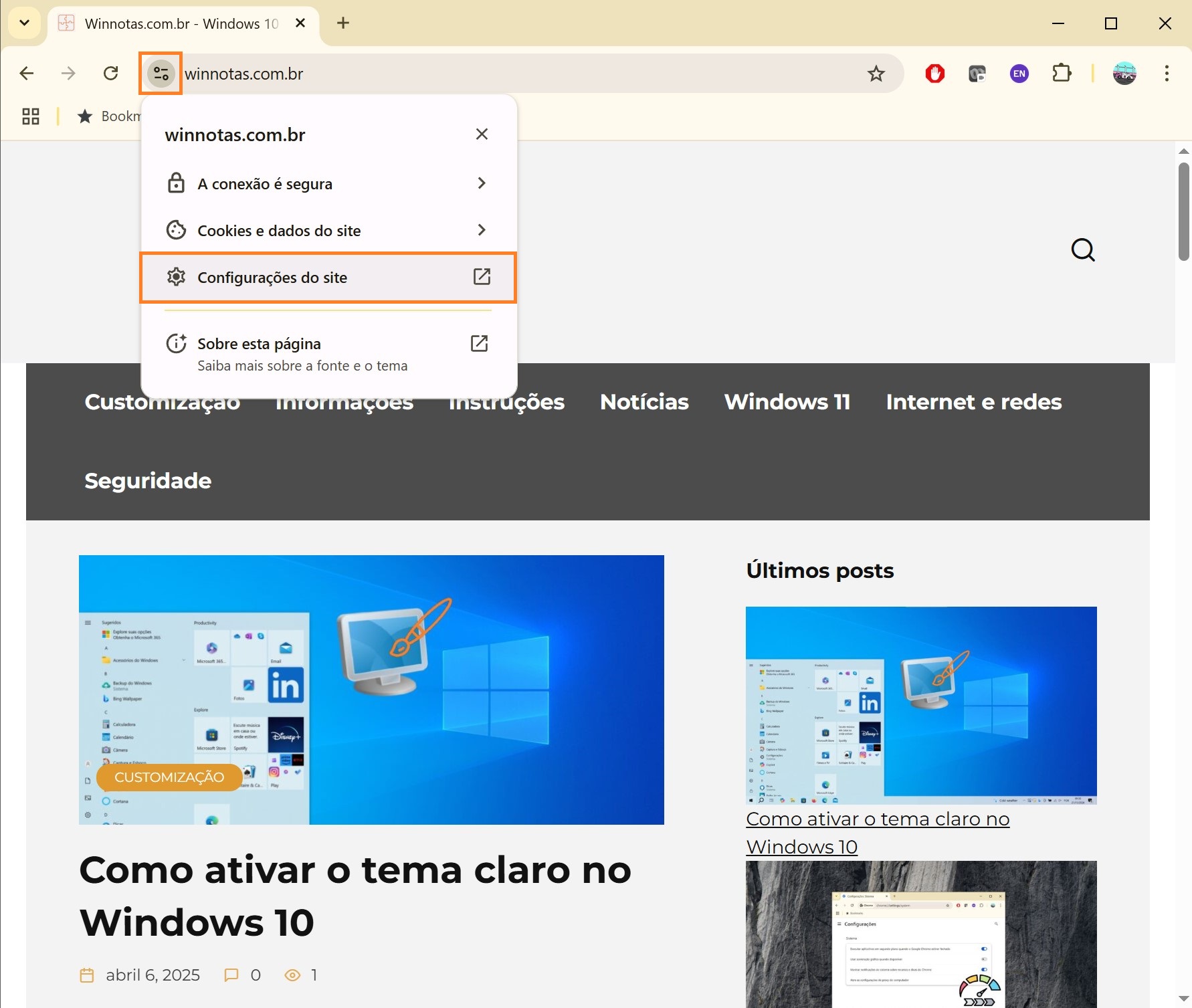Go back to previous page
Image resolution: width=1192 pixels, height=1008 pixels.
(27, 74)
